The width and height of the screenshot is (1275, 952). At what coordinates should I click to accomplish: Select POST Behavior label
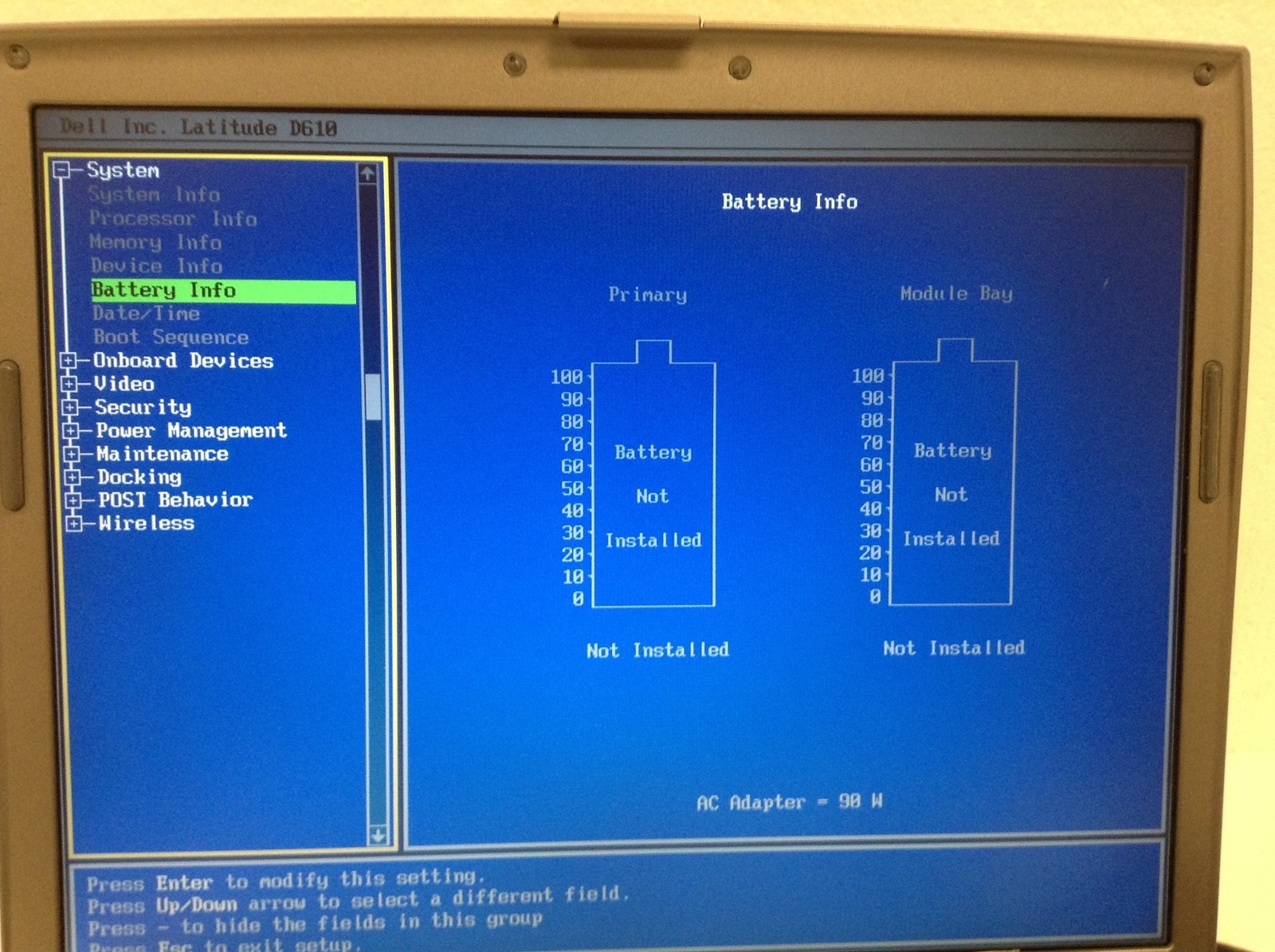tap(175, 500)
